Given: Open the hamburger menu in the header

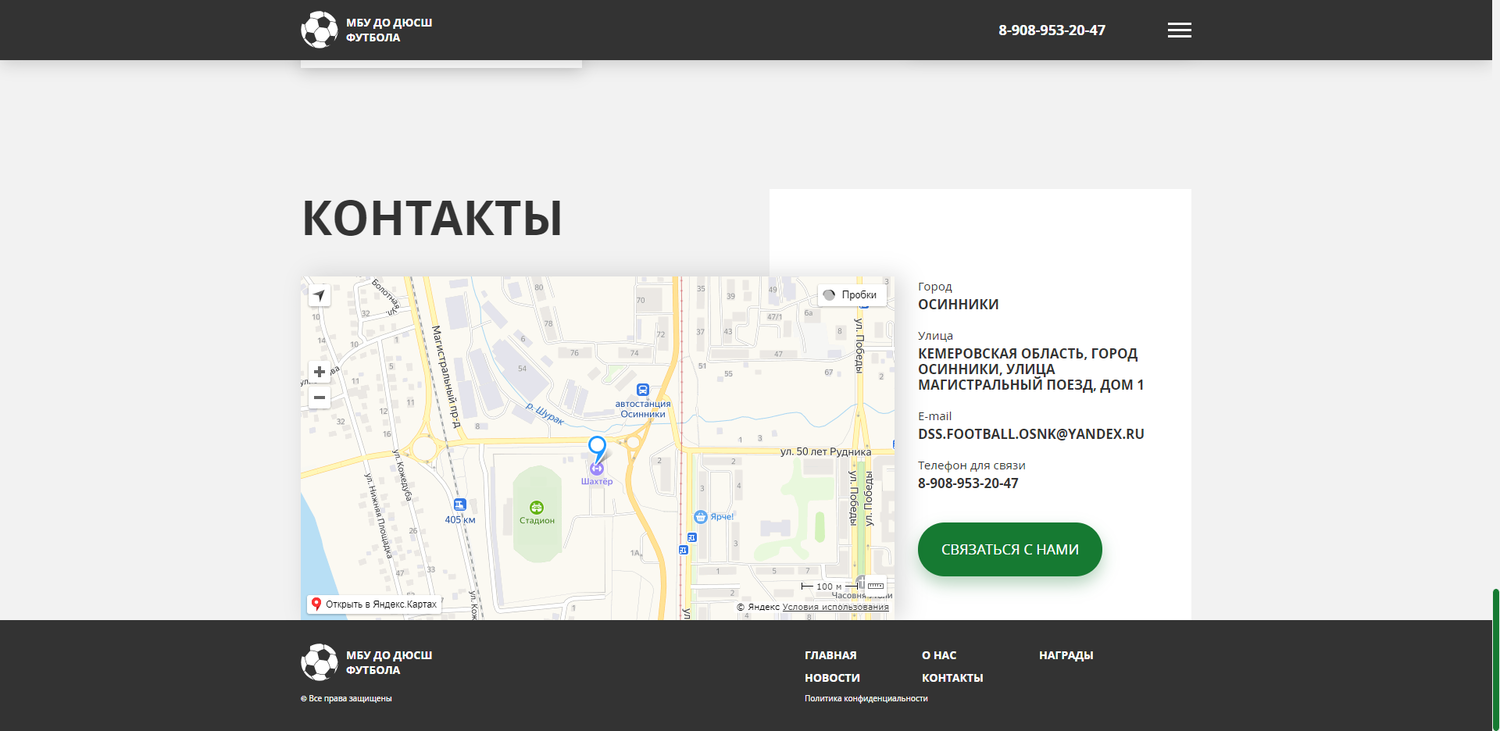Looking at the screenshot, I should 1179,30.
